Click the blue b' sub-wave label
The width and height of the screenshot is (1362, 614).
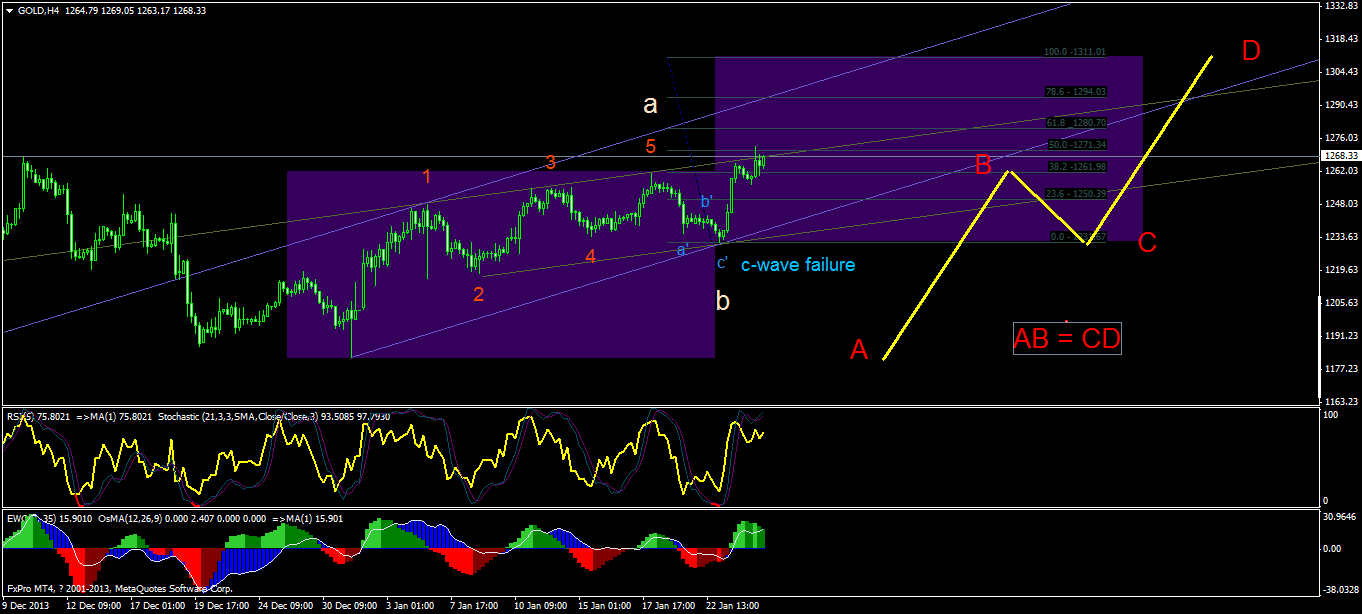pyautogui.click(x=706, y=202)
